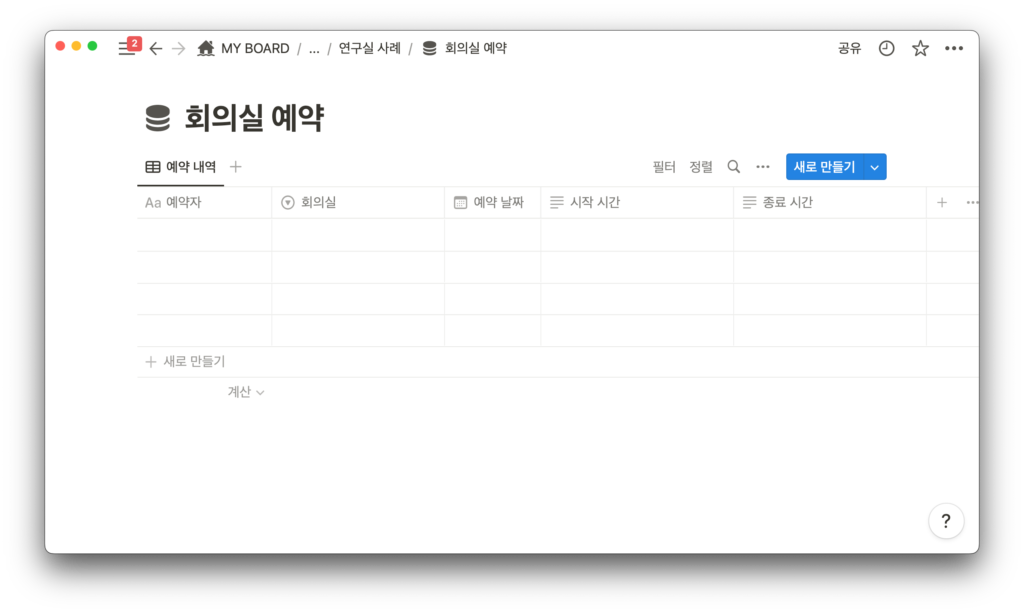Open view settings via ellipsis beside the search icon
Screen dimensions: 1024x613
click(x=763, y=166)
